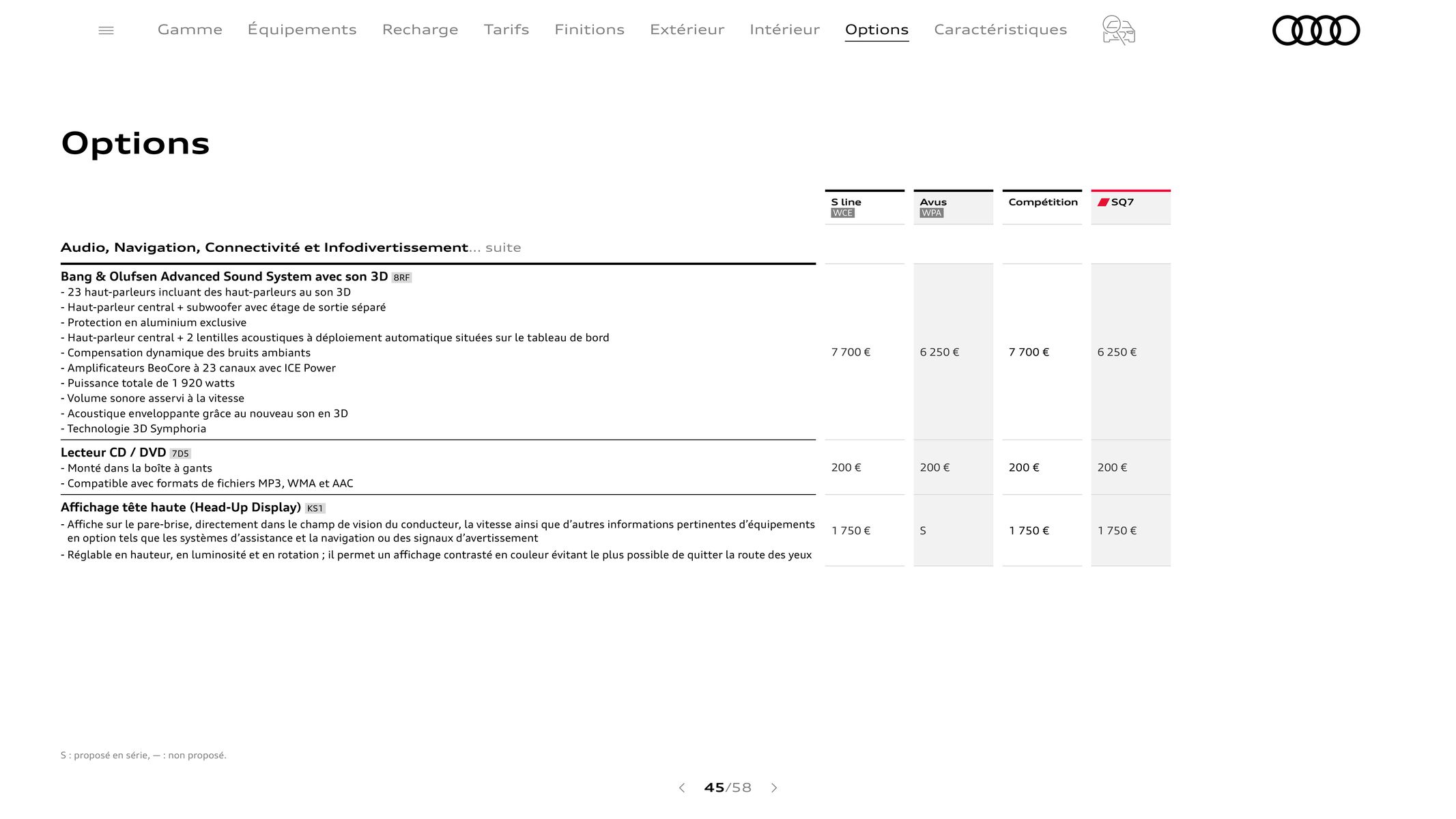Screen dimensions: 1456x819
Task: Switch to the Extérieur tab
Action: pyautogui.click(x=687, y=29)
